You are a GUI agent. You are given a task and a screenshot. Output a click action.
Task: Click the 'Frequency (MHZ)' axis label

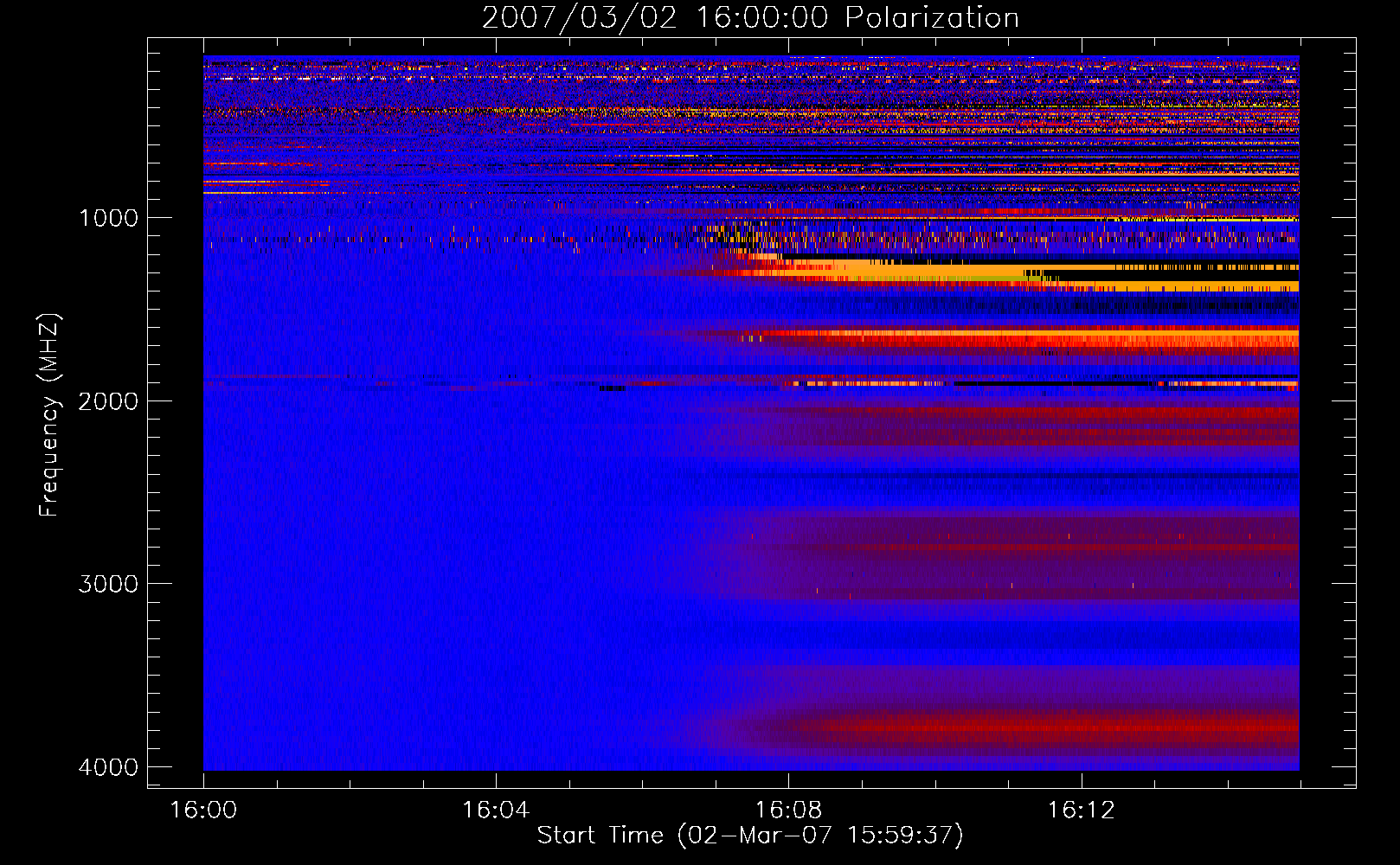(x=50, y=415)
